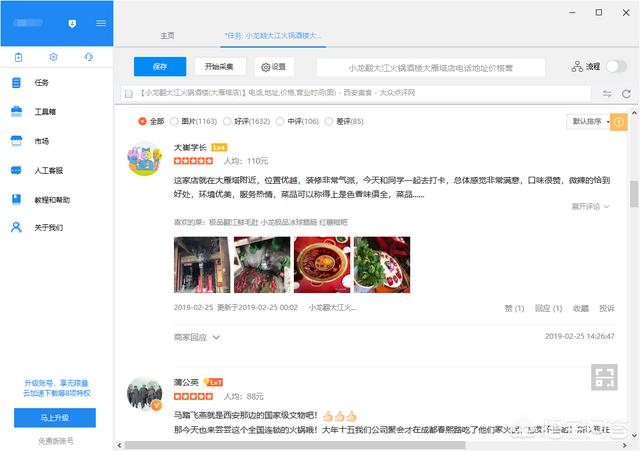Click the vertical scrollbar thumb
The width and height of the screenshot is (640, 451).
click(x=634, y=193)
